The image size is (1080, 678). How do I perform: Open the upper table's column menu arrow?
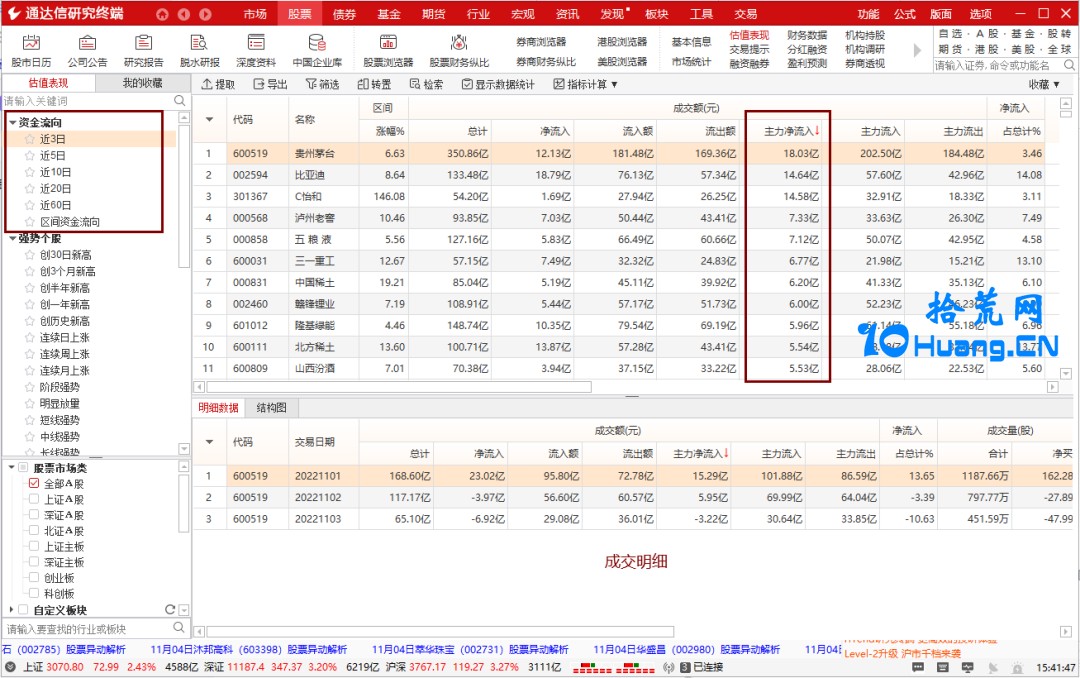pos(209,120)
